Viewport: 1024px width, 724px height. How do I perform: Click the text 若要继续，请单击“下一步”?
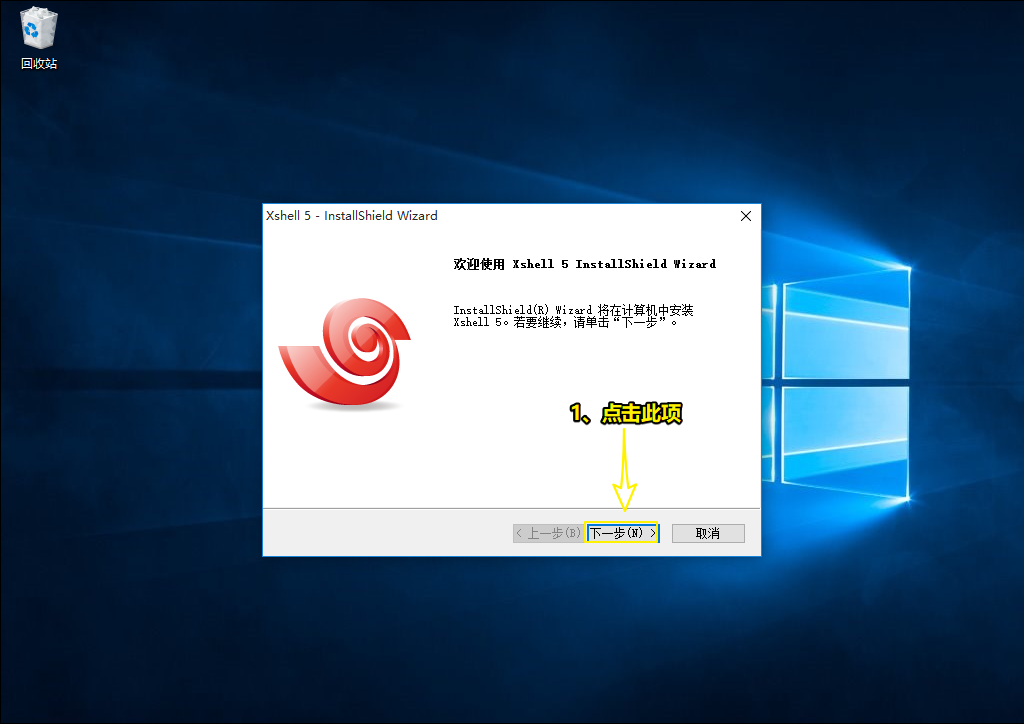(594, 323)
